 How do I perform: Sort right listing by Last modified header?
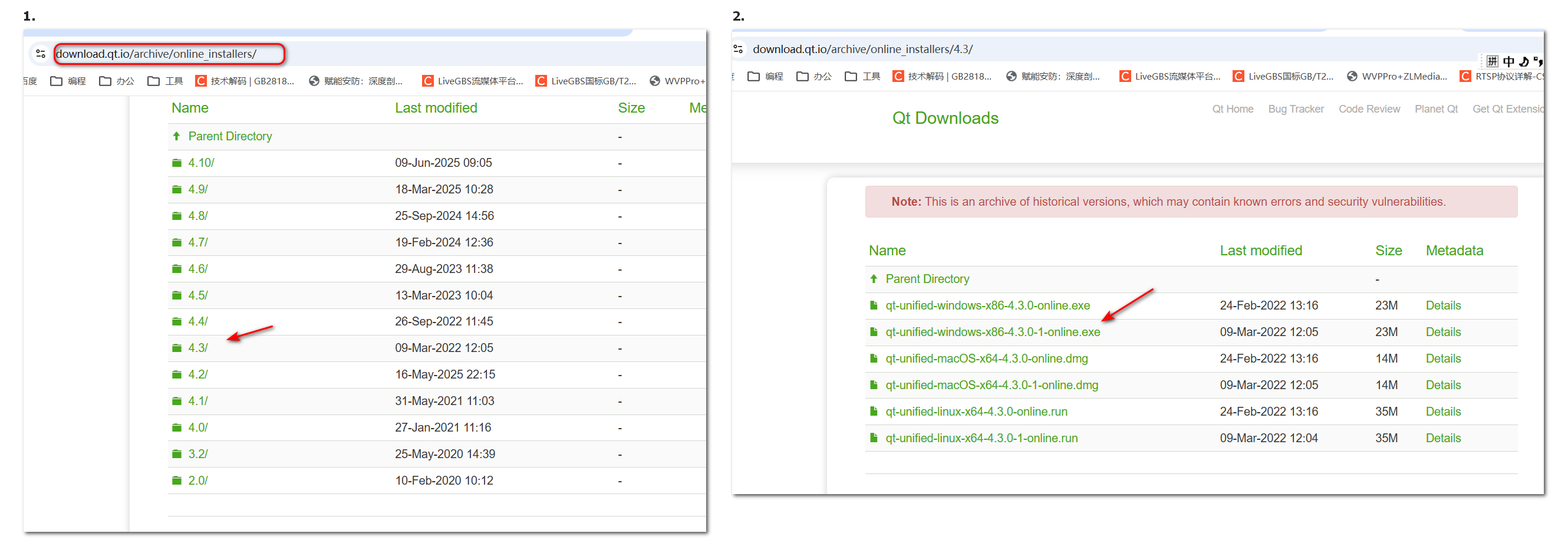[1261, 251]
